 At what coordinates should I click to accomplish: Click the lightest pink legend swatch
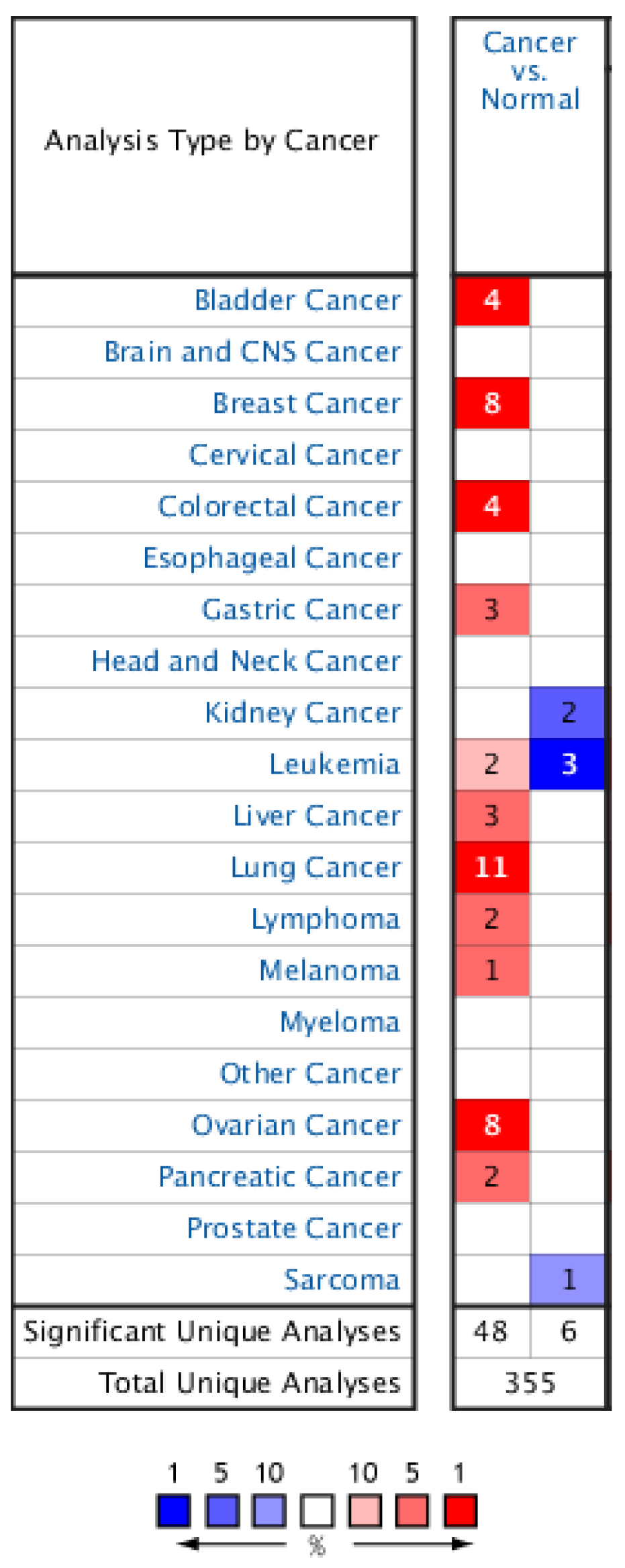coord(365,1511)
